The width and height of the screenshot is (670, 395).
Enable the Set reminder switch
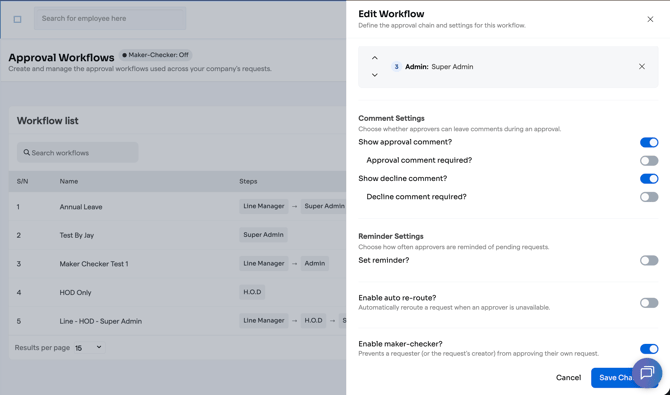click(649, 260)
